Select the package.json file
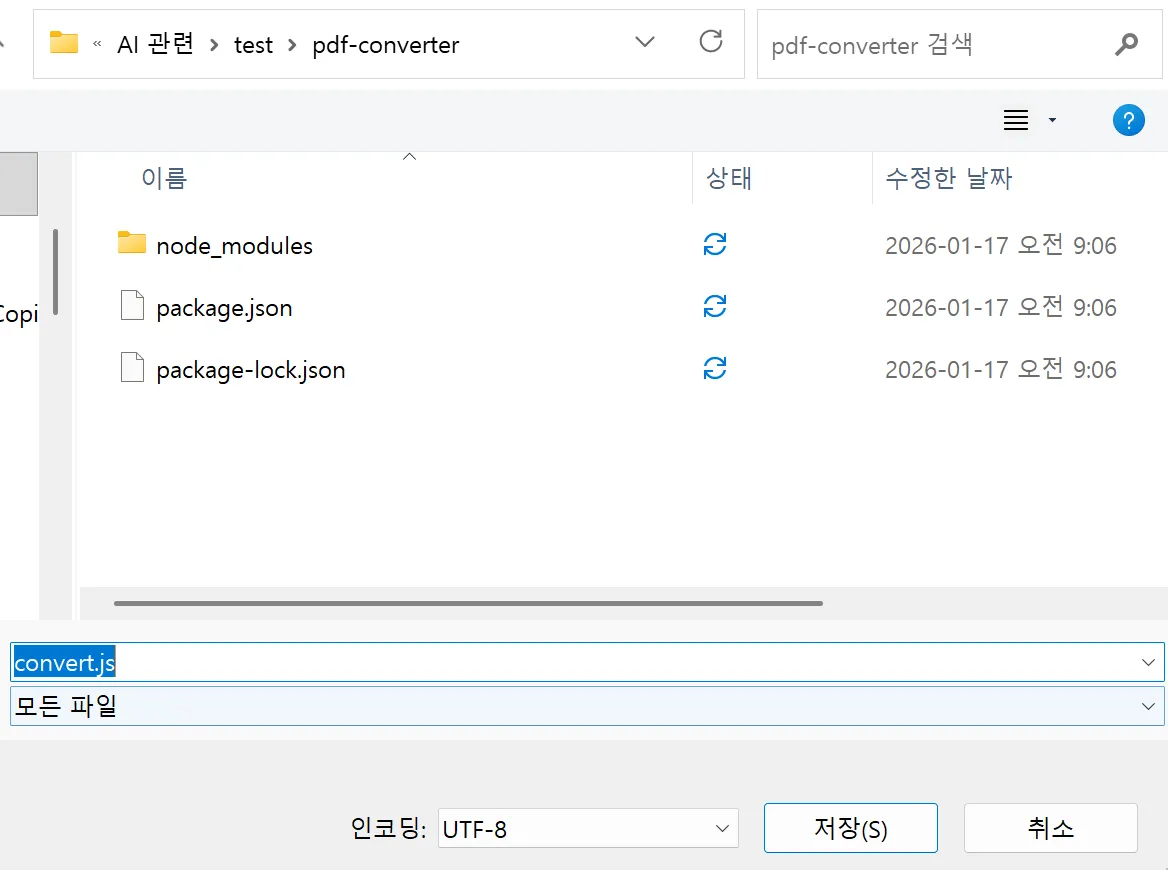The height and width of the screenshot is (870, 1168). click(223, 307)
